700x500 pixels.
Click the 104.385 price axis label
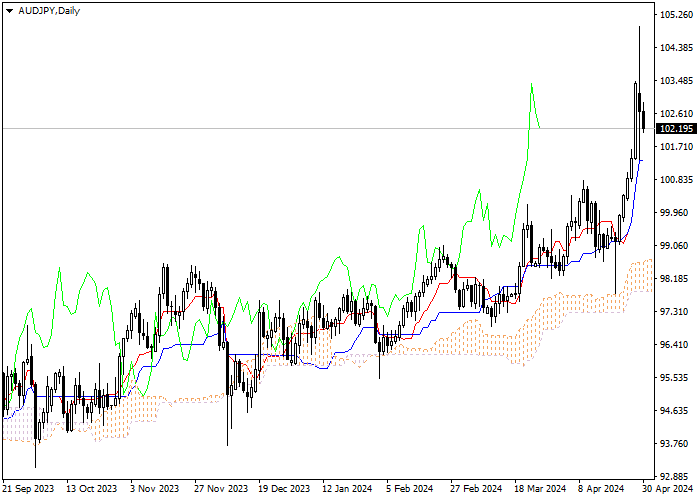point(676,48)
